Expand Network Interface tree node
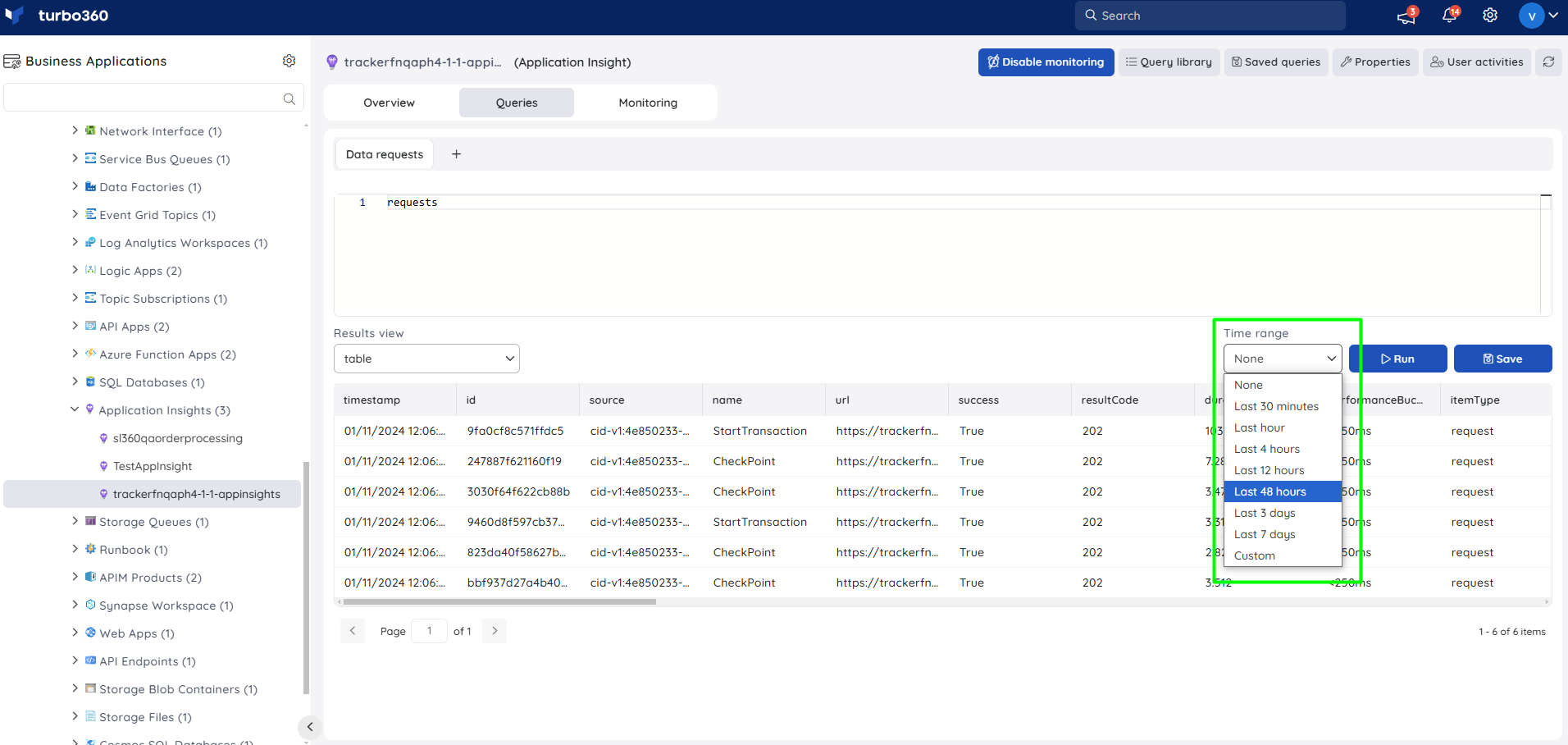The height and width of the screenshot is (745, 1568). click(75, 130)
